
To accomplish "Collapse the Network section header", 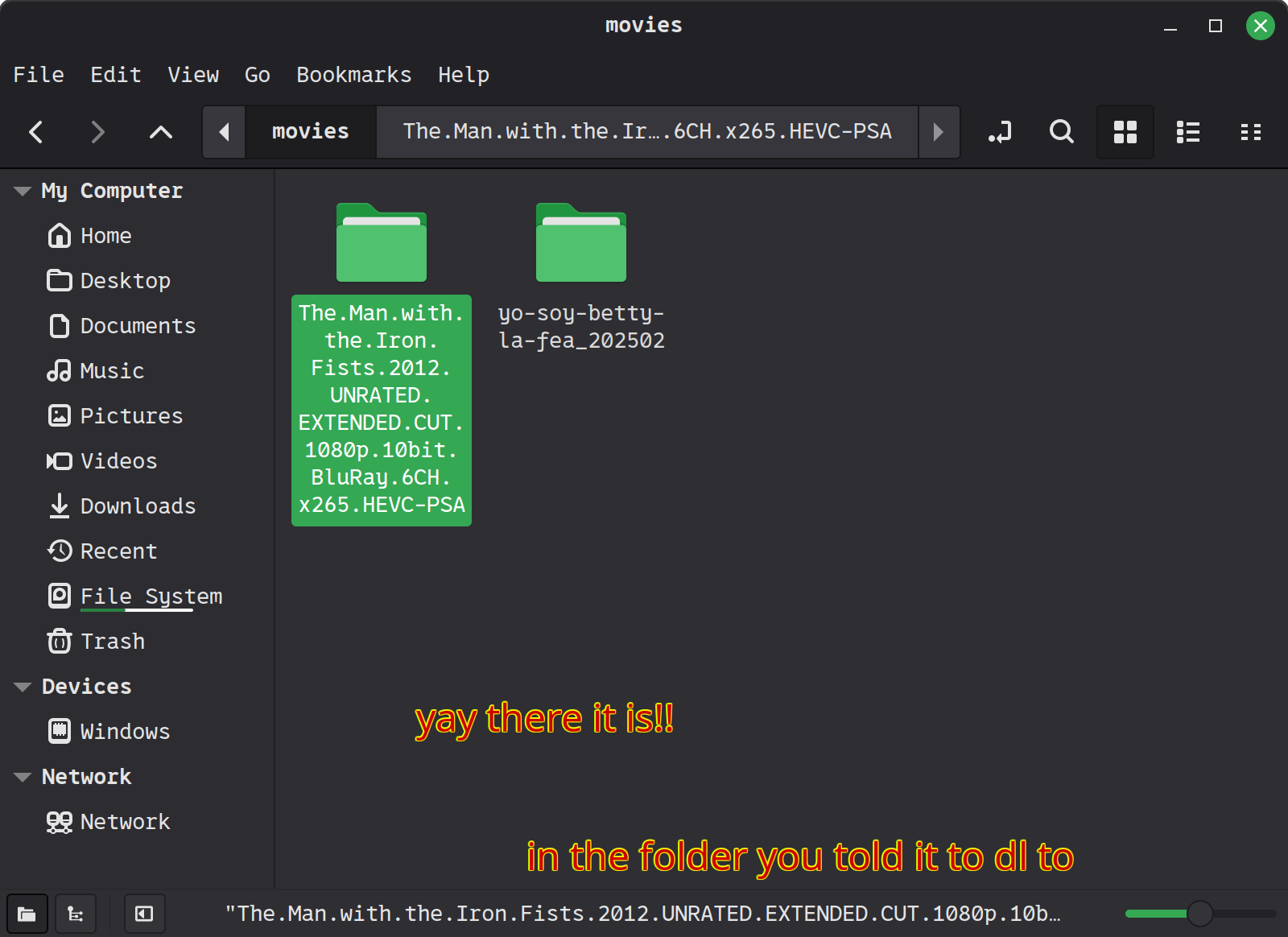I will pos(23,777).
